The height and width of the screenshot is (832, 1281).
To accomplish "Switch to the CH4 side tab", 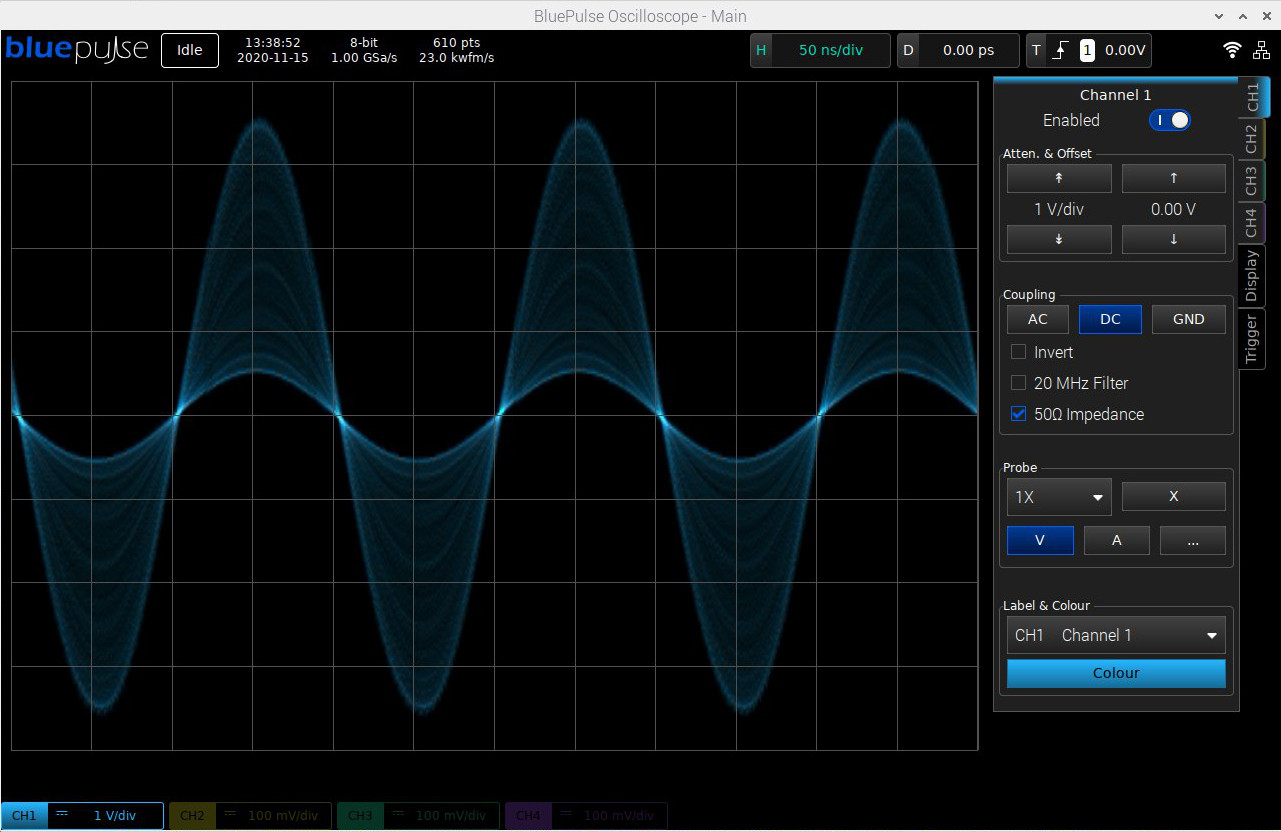I will (1252, 223).
